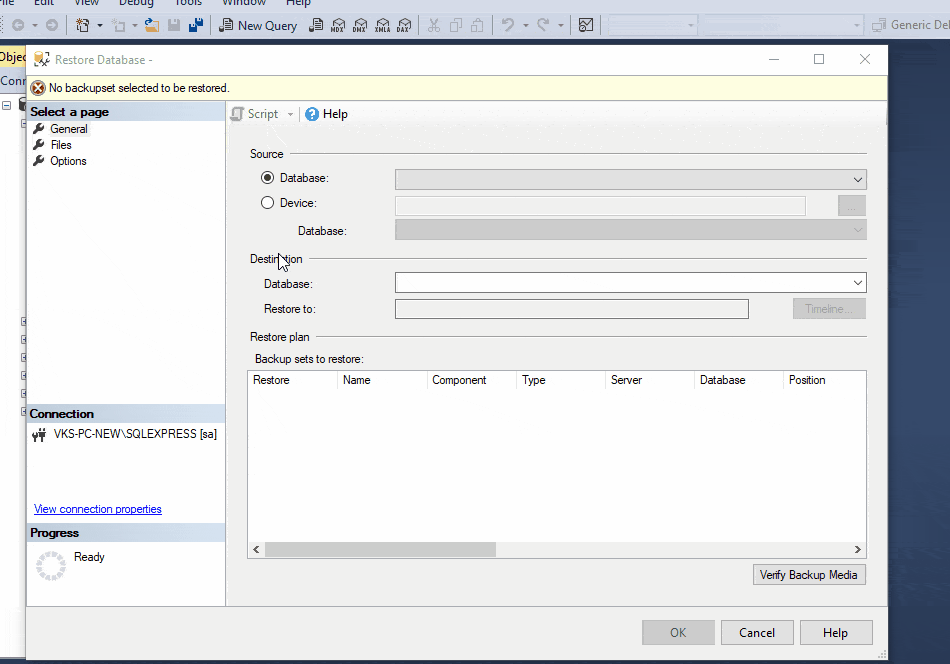Click the red error icon in warning bar
The image size is (950, 664).
(x=38, y=88)
